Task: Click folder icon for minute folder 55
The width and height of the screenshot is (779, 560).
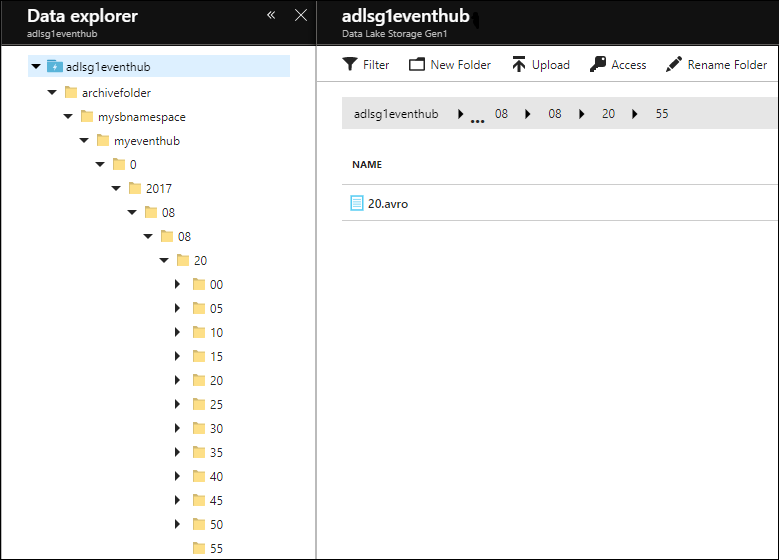Action: tap(199, 548)
